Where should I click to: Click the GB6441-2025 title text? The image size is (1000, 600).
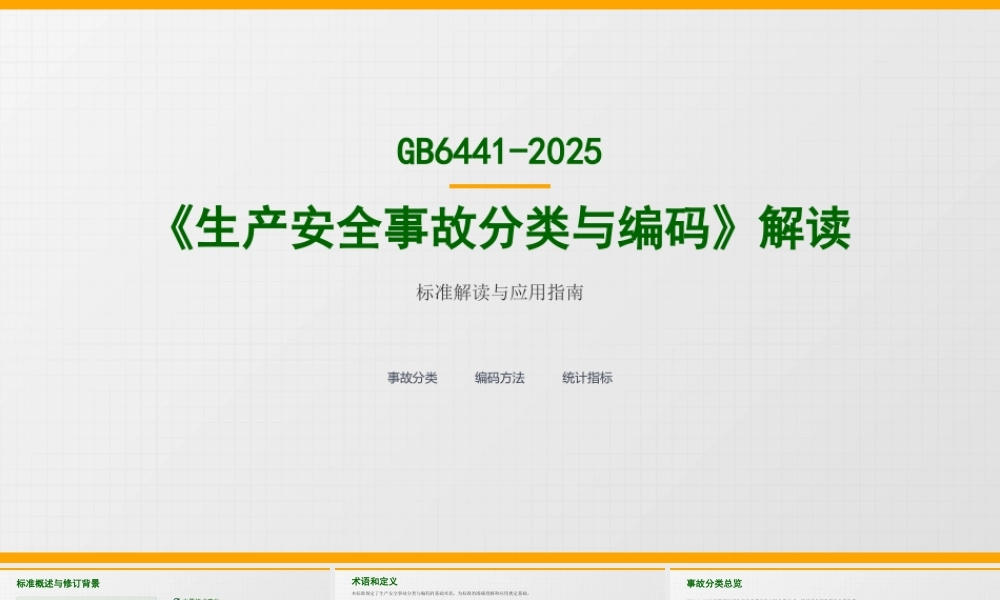[499, 152]
